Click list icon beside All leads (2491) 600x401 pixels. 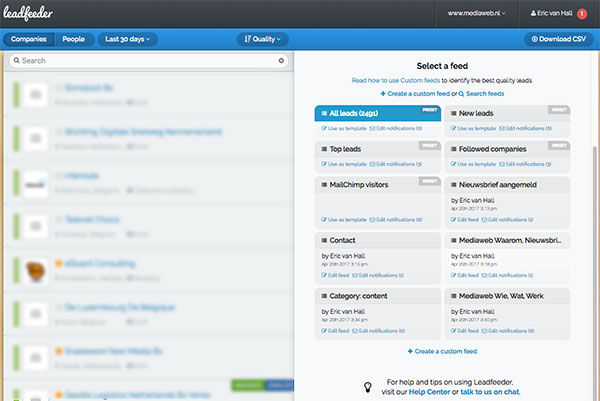click(324, 113)
